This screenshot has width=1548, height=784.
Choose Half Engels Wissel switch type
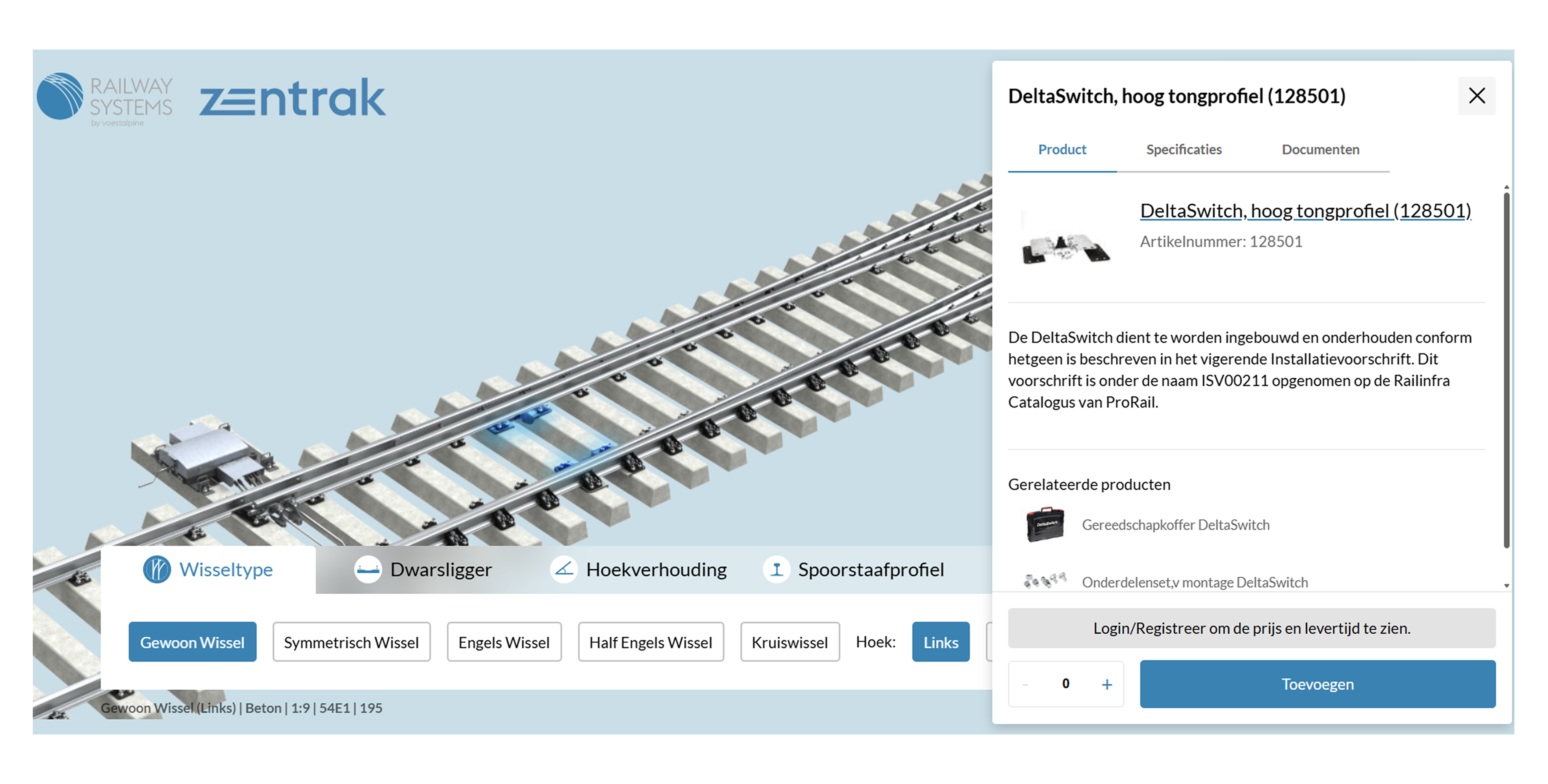pyautogui.click(x=651, y=642)
